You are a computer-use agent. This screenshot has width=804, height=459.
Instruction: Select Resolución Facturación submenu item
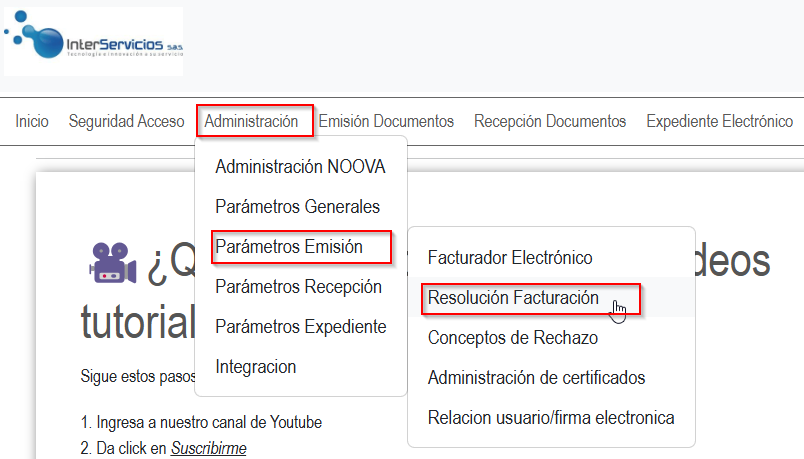(x=513, y=298)
